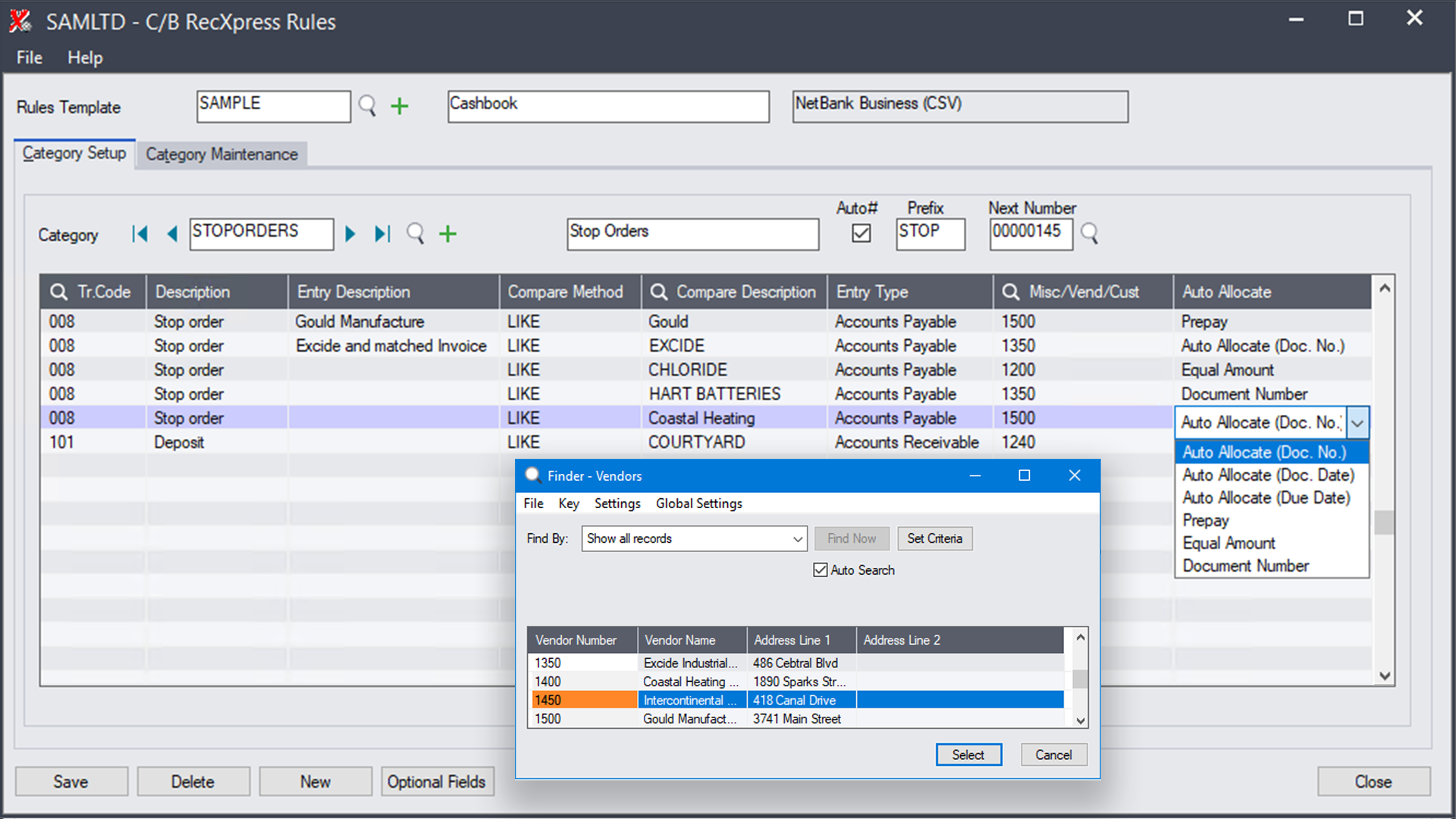Click the New button
The image size is (1456, 819).
[315, 781]
